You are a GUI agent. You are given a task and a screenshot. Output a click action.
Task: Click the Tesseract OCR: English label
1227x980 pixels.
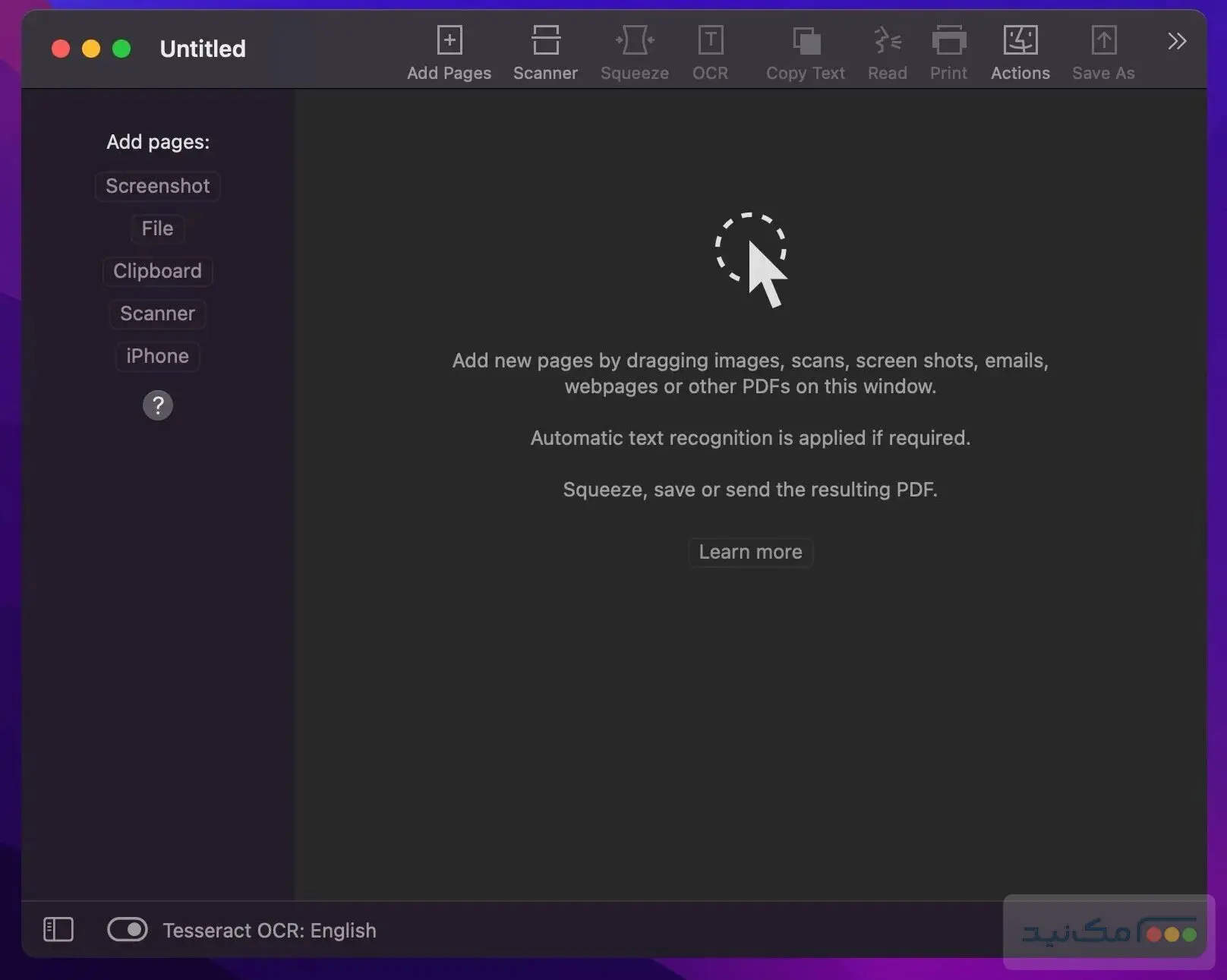[270, 931]
